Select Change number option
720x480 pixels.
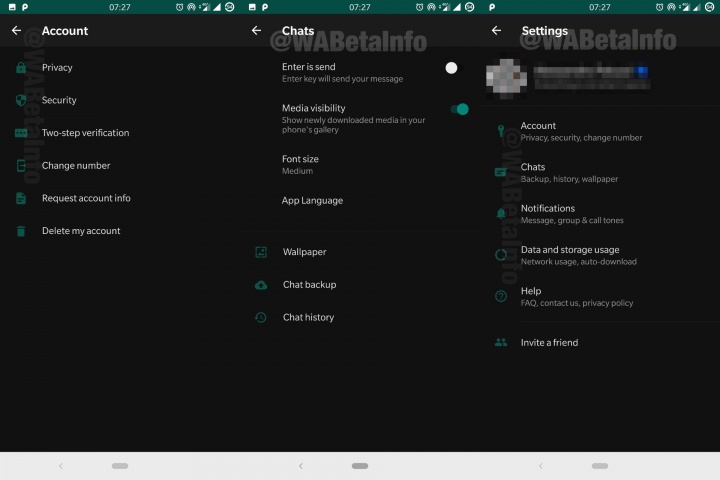(120, 165)
